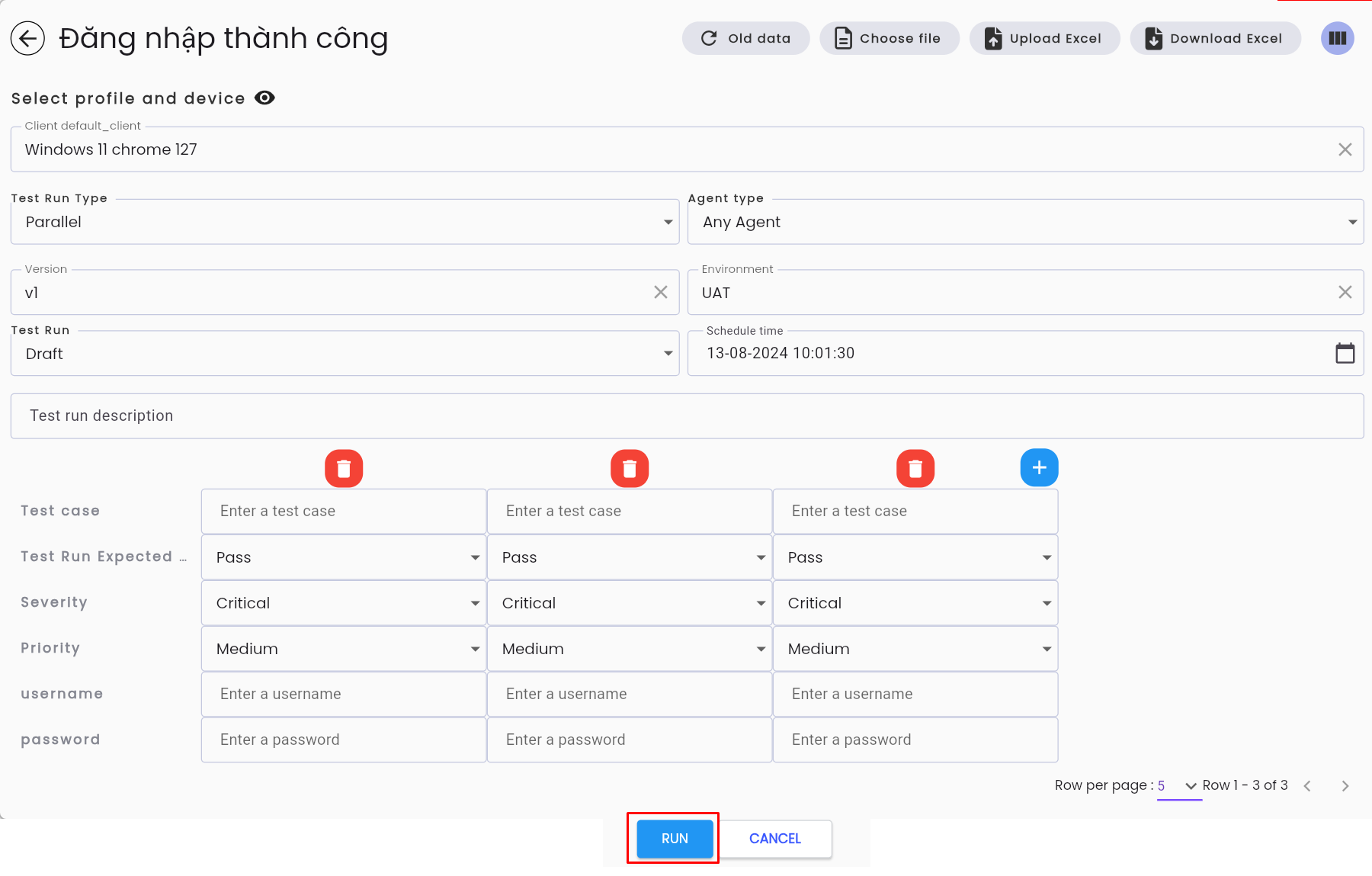Run the test with RUN button
1372x876 pixels.
675,839
